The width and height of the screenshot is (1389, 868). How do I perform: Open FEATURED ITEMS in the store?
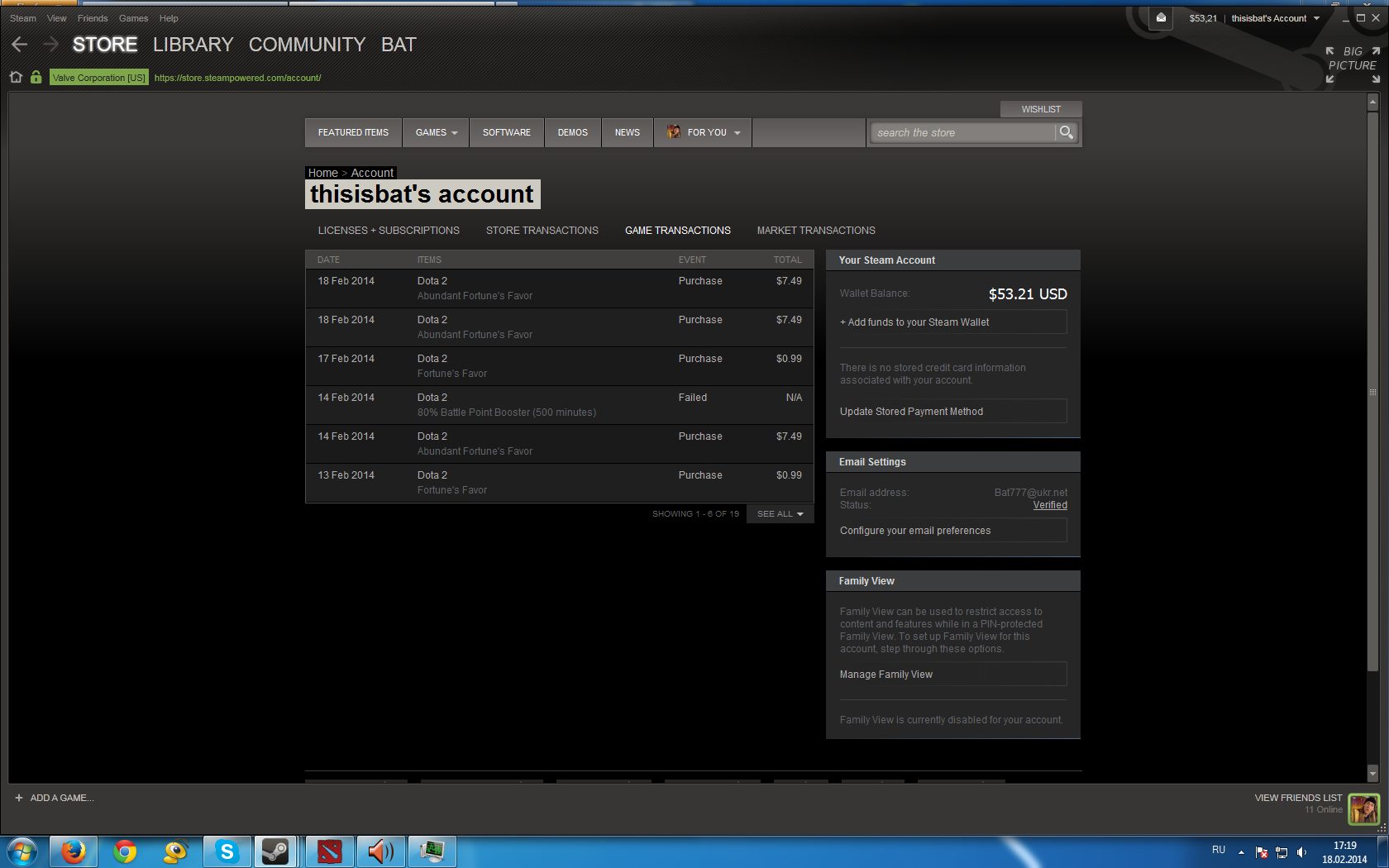(353, 132)
